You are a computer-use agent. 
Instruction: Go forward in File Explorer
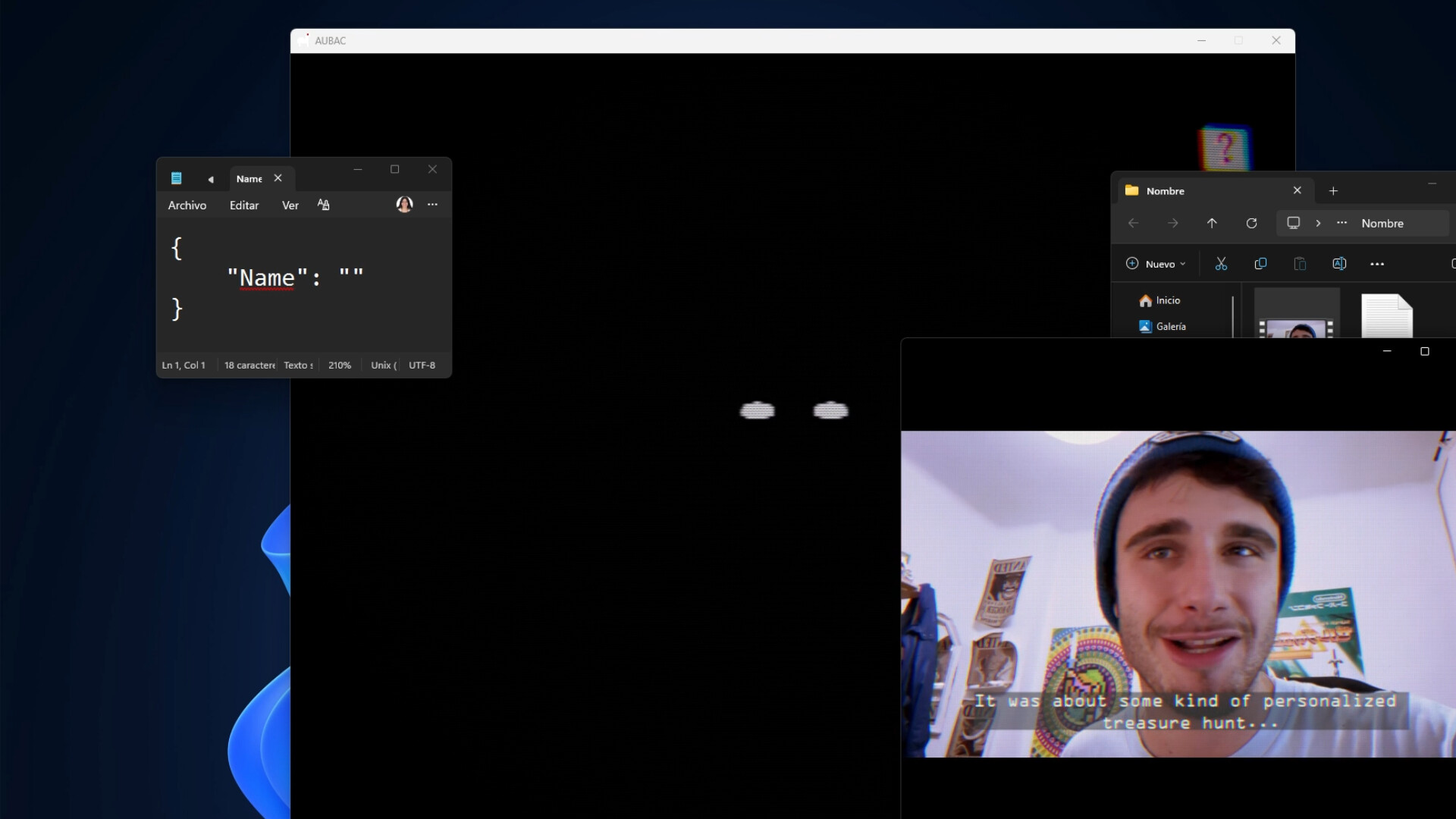pos(1173,223)
